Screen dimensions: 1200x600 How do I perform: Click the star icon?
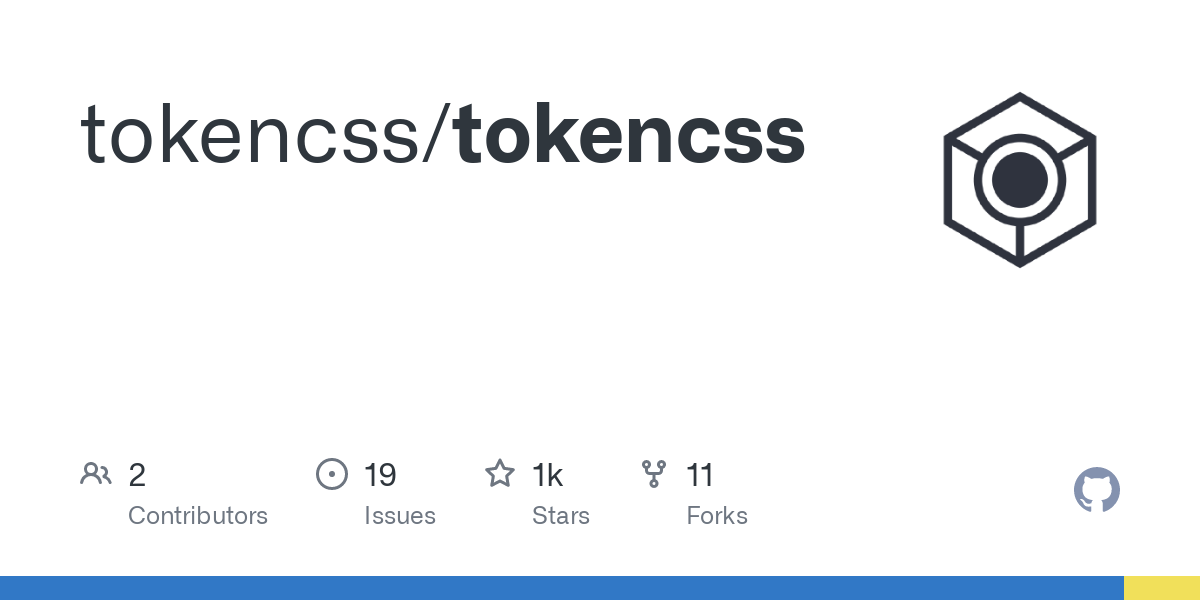[500, 473]
